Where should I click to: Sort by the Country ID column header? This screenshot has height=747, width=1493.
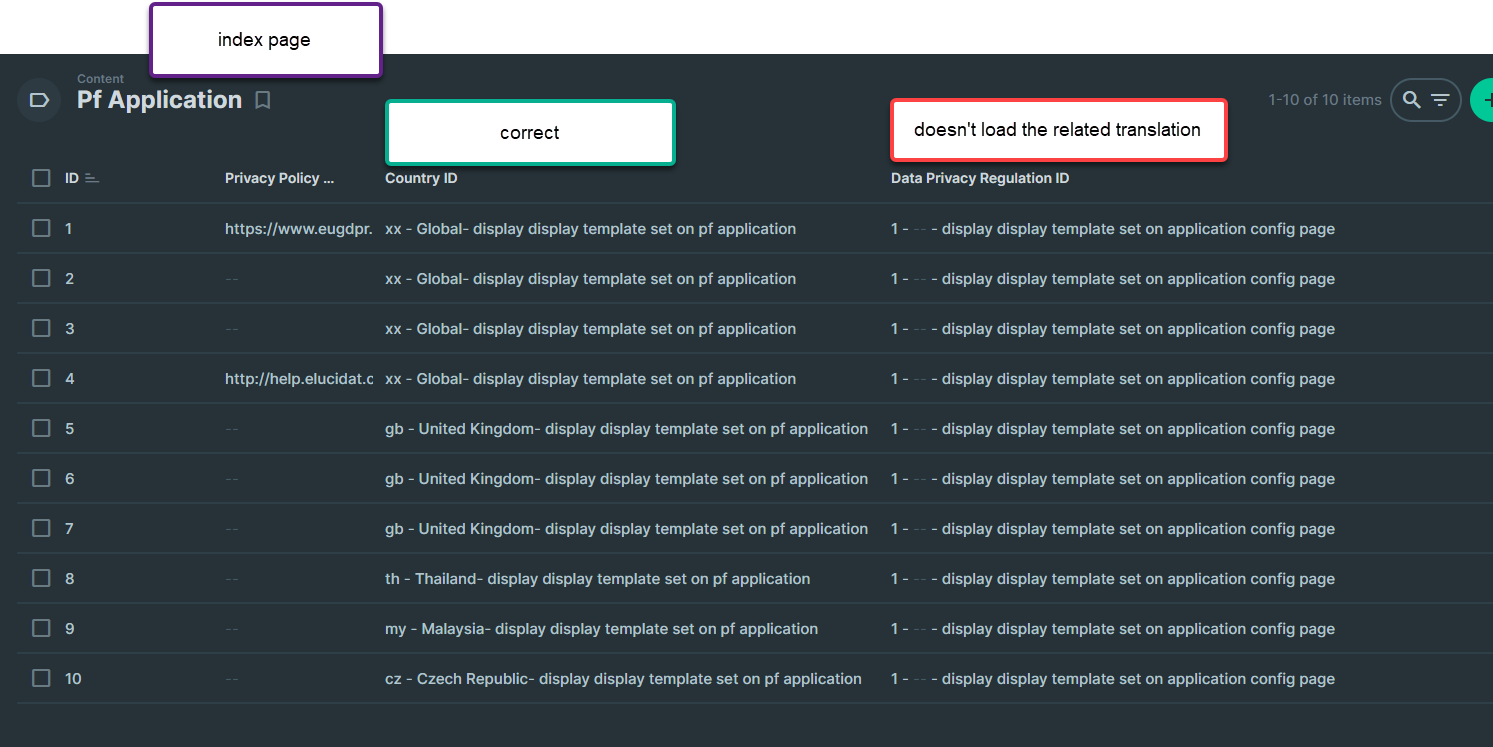coord(421,177)
